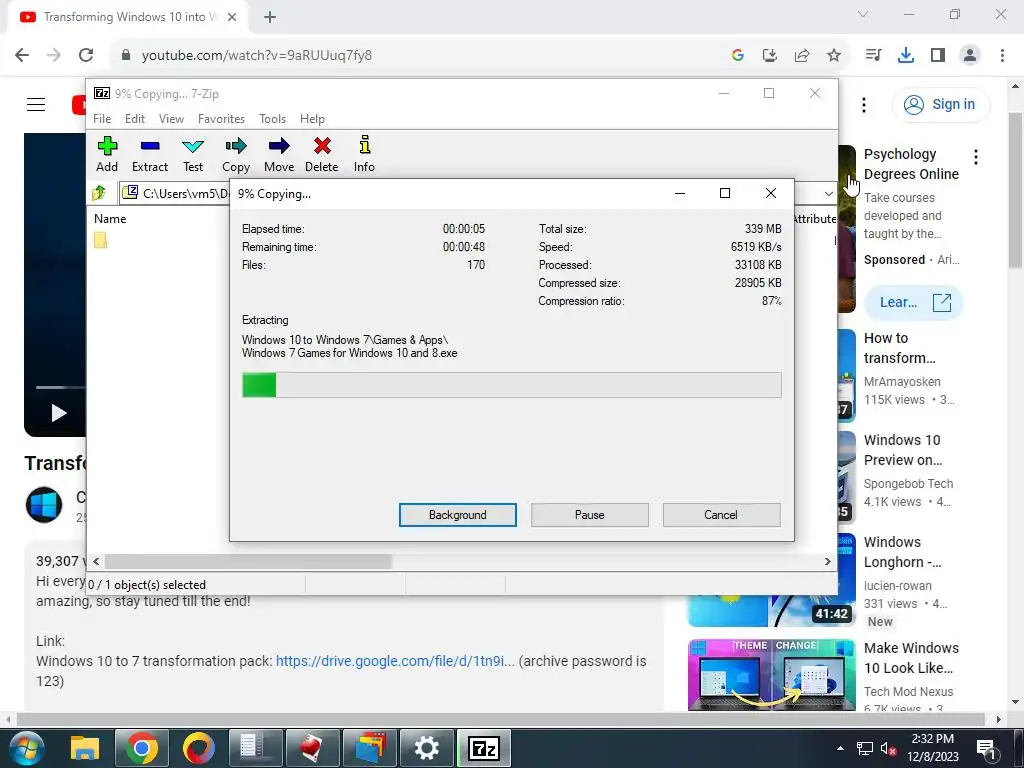
Task: Click the Move toolbar icon
Action: (x=279, y=154)
